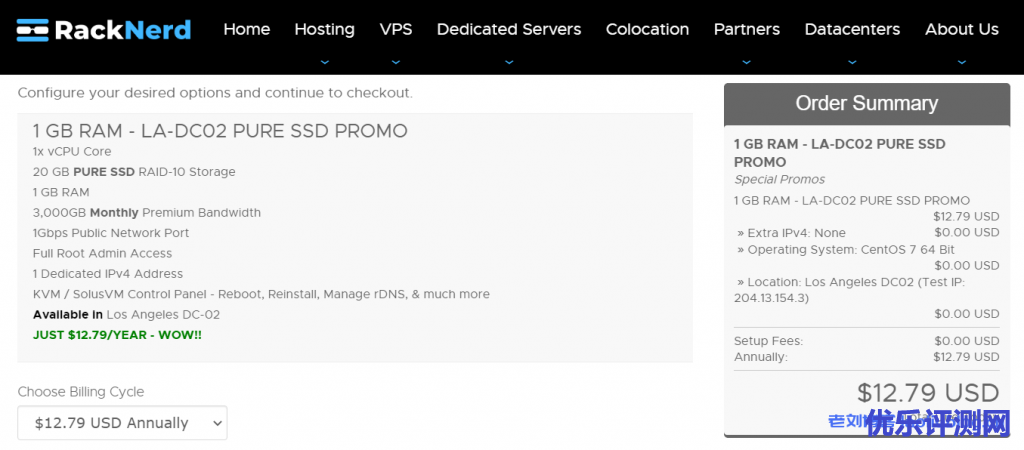1024x450 pixels.
Task: Open the Home page link
Action: click(x=246, y=29)
